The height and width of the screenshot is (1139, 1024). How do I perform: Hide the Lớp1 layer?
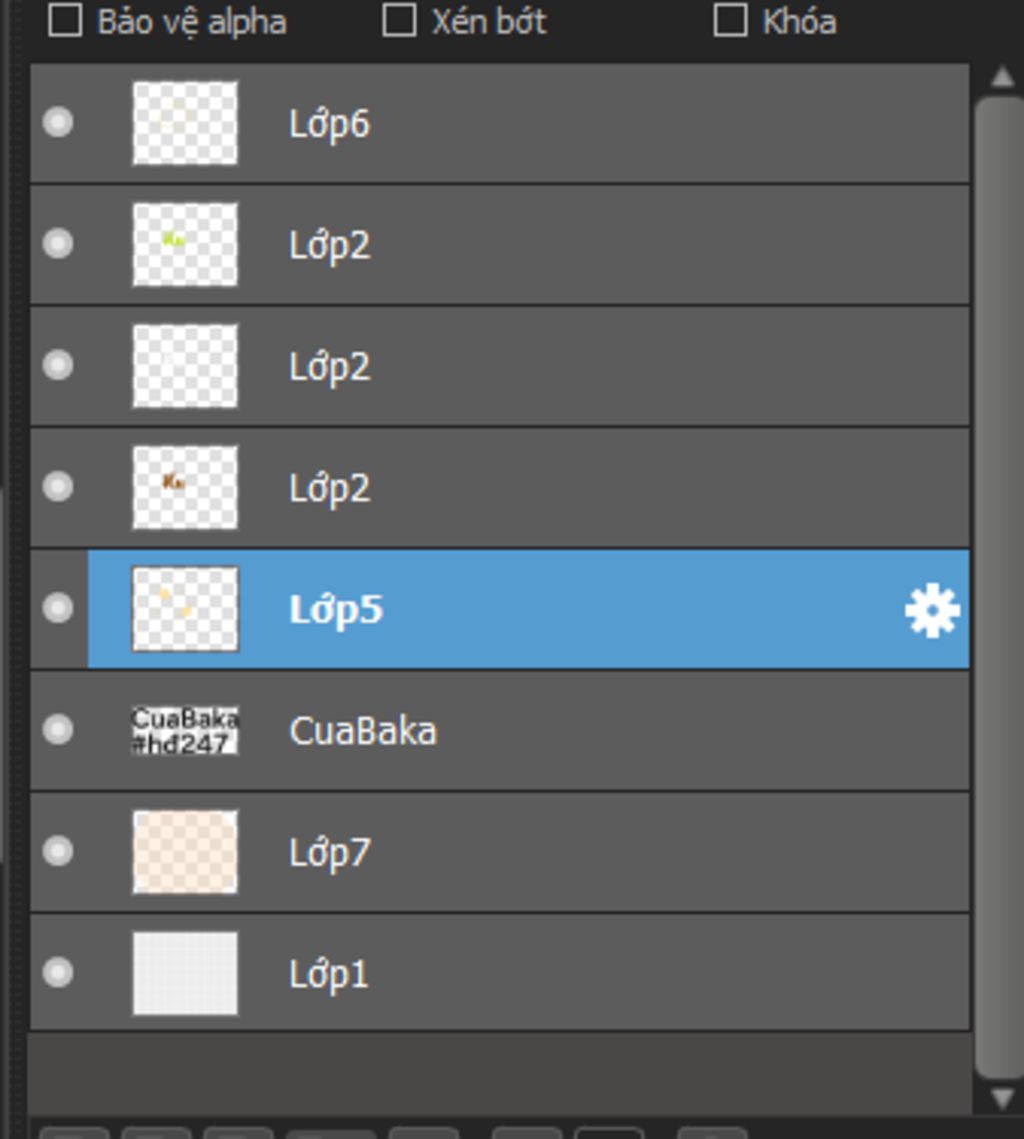(x=57, y=972)
